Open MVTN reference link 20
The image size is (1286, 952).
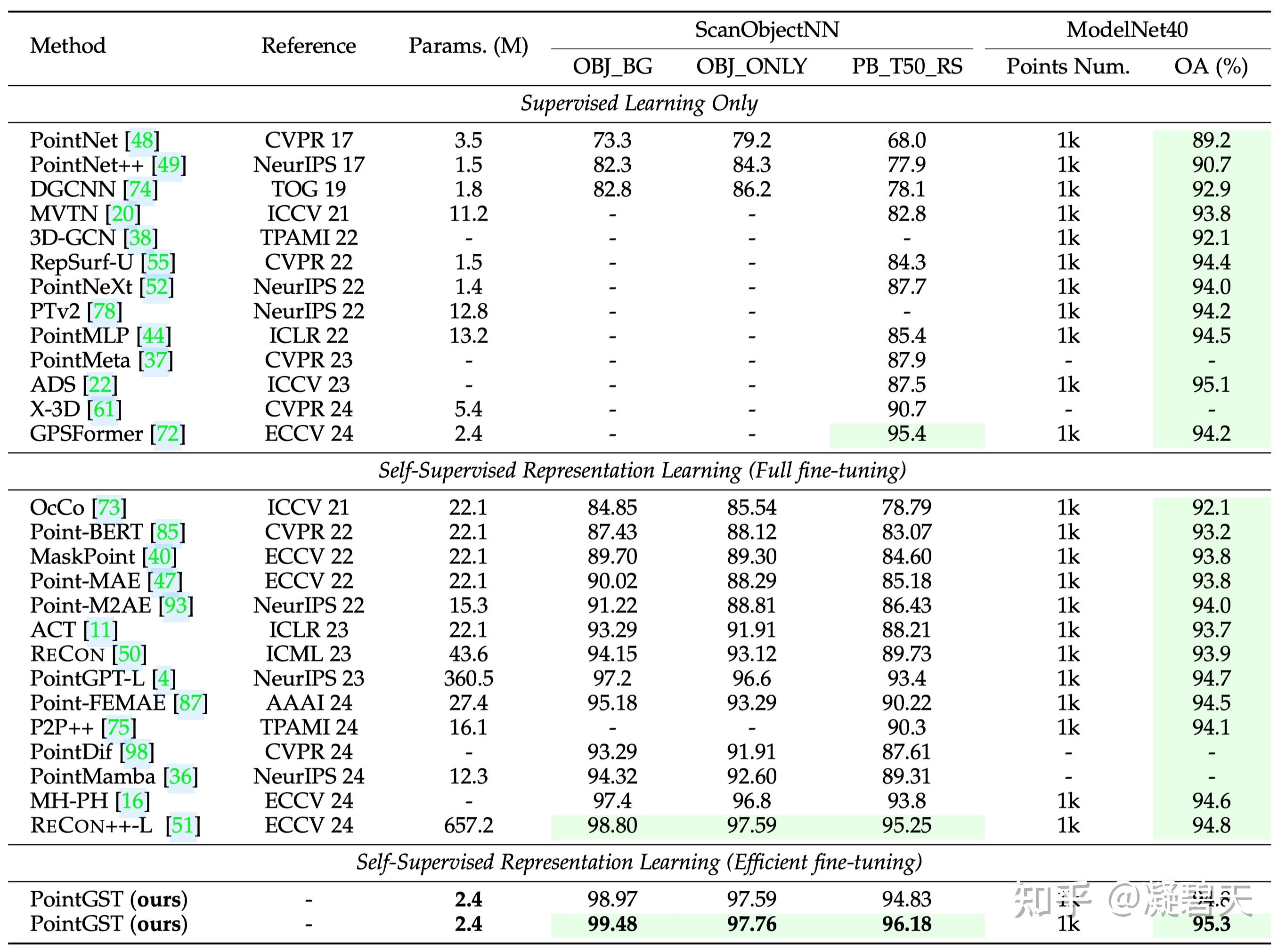click(123, 214)
